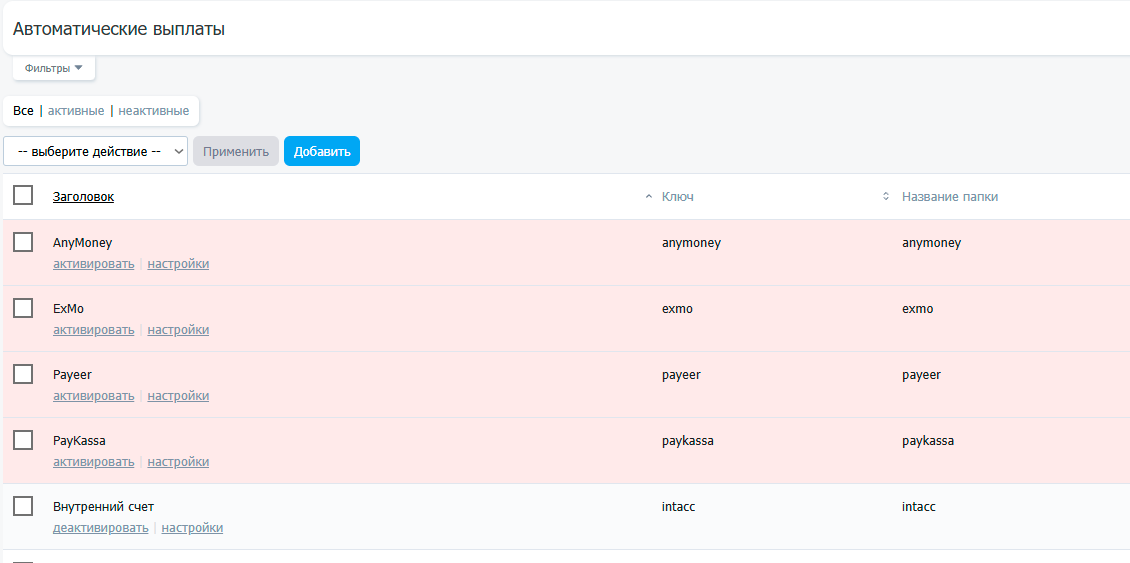Check the AnyMoney row checkbox
This screenshot has width=1130, height=563.
tap(23, 242)
